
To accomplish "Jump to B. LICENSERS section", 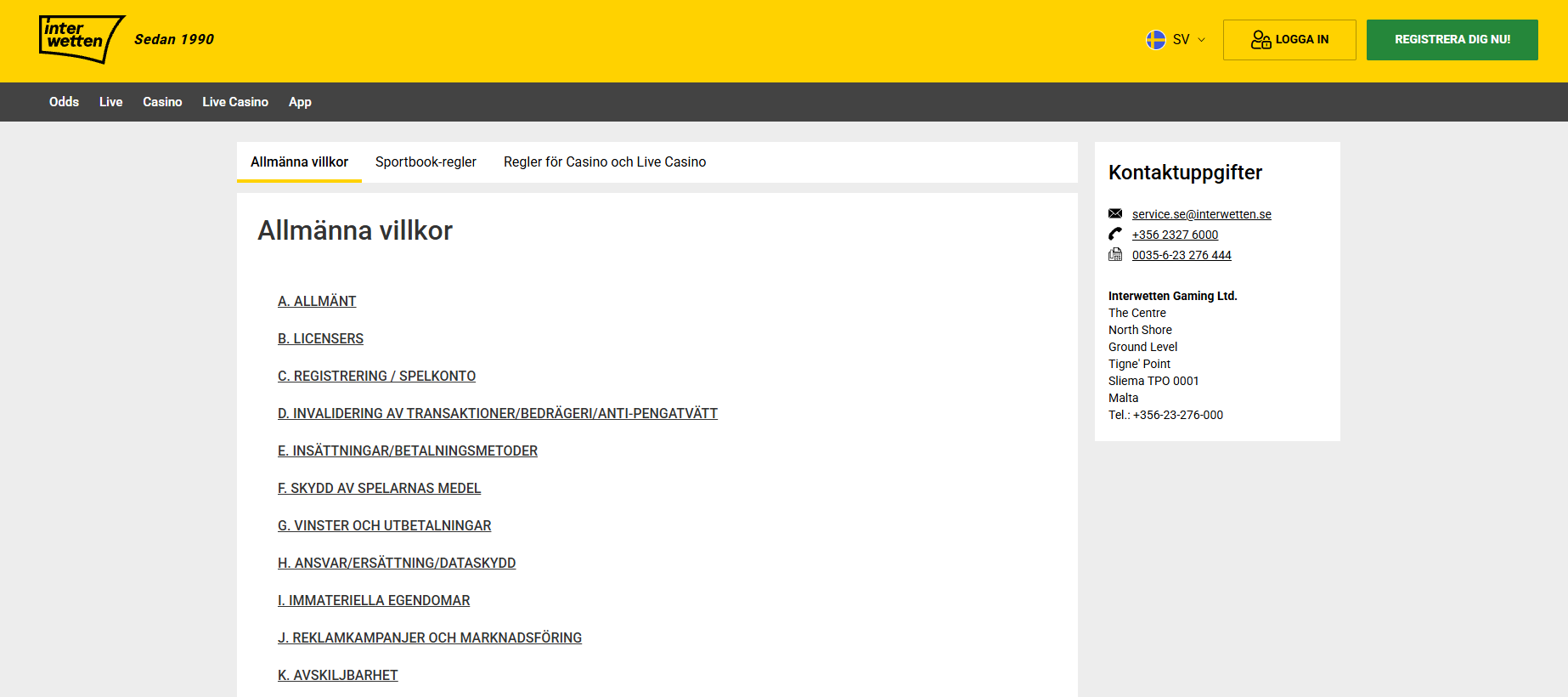I will [320, 338].
